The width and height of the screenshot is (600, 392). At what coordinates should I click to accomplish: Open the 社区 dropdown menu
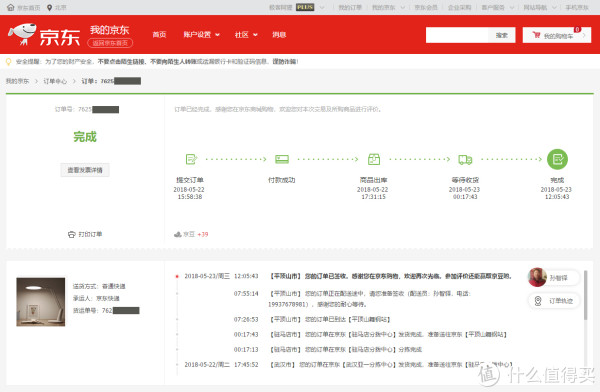click(246, 34)
